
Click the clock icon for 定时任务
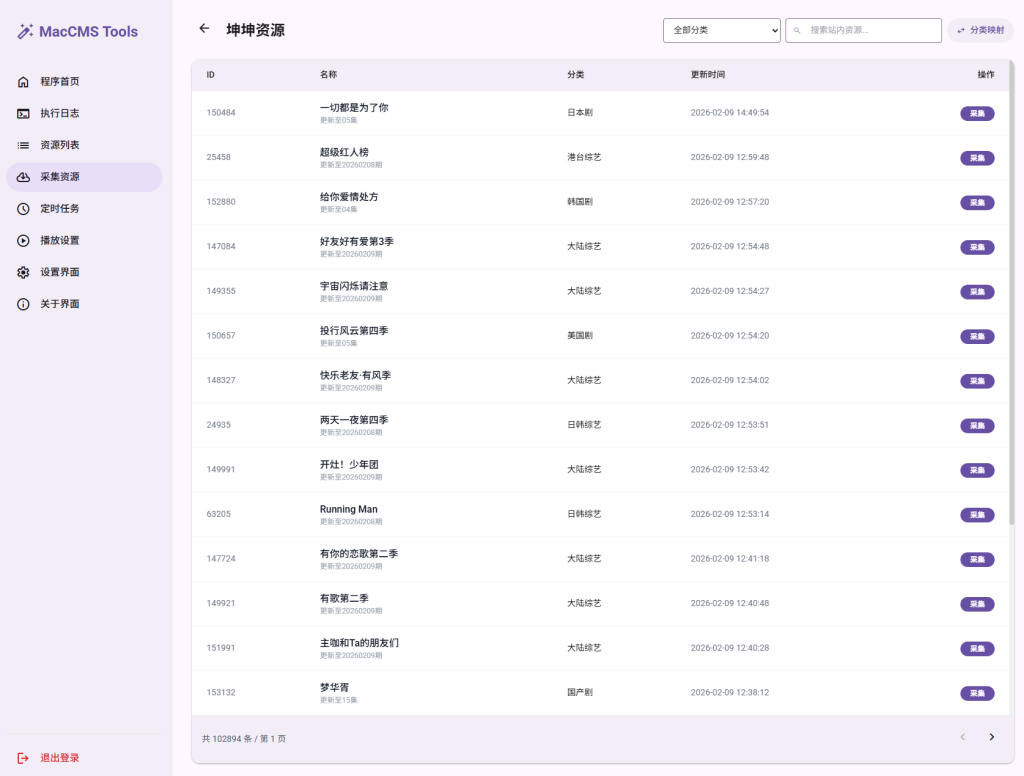point(23,209)
